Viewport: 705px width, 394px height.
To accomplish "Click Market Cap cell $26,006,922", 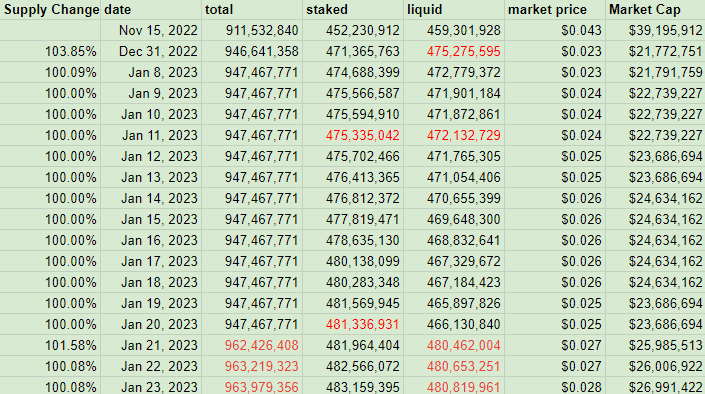I will tap(655, 366).
